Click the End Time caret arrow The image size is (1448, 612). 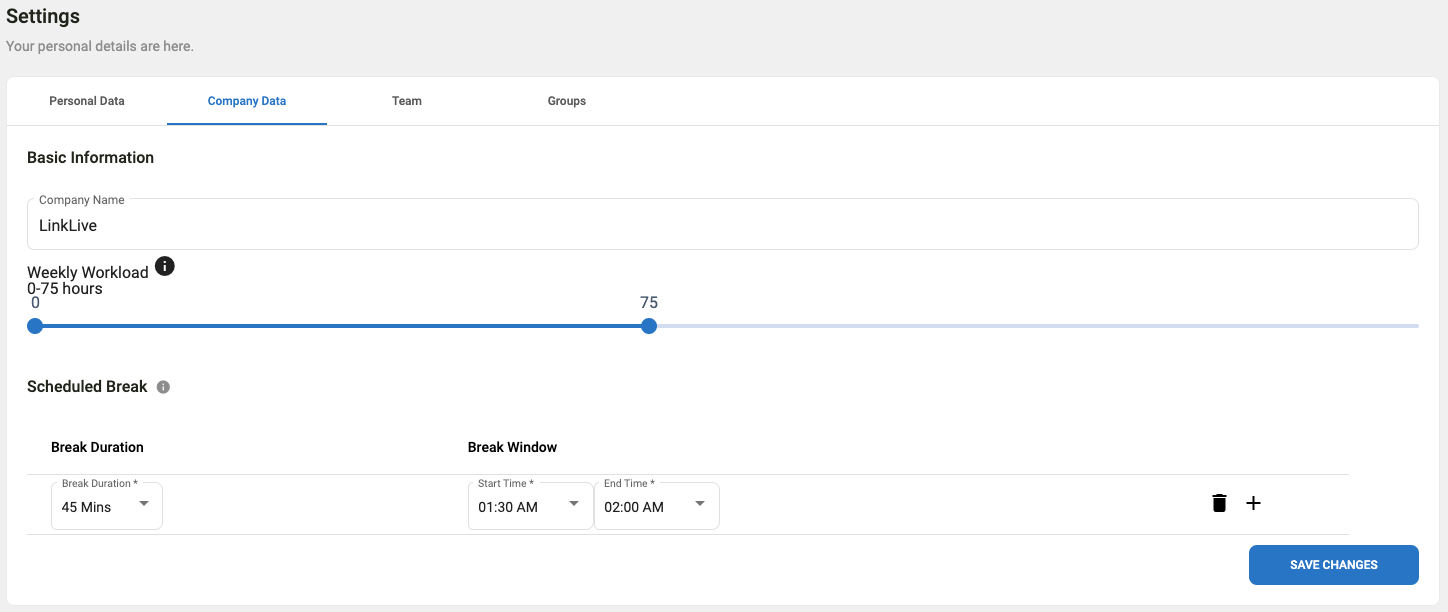coord(700,503)
